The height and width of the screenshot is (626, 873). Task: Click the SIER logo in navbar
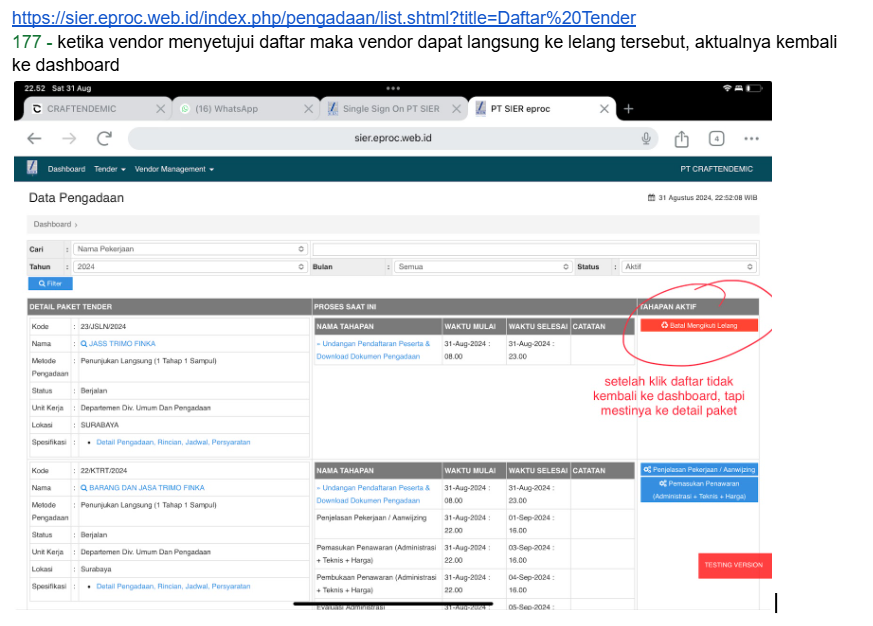point(32,168)
